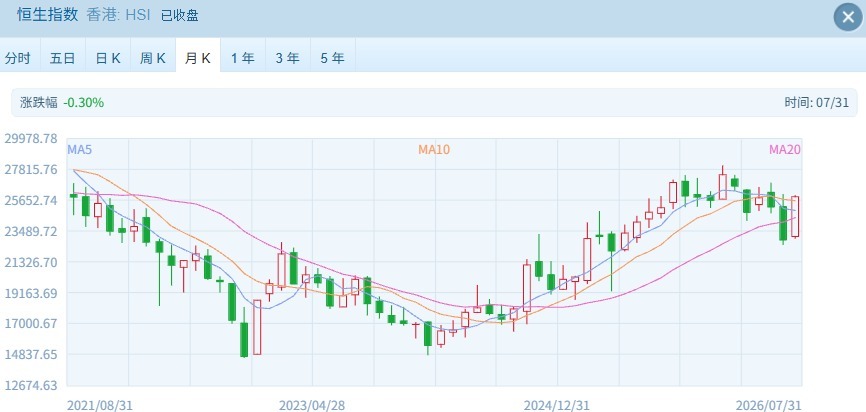866x412 pixels.
Task: Click the -0.30% change value
Action: [83, 103]
